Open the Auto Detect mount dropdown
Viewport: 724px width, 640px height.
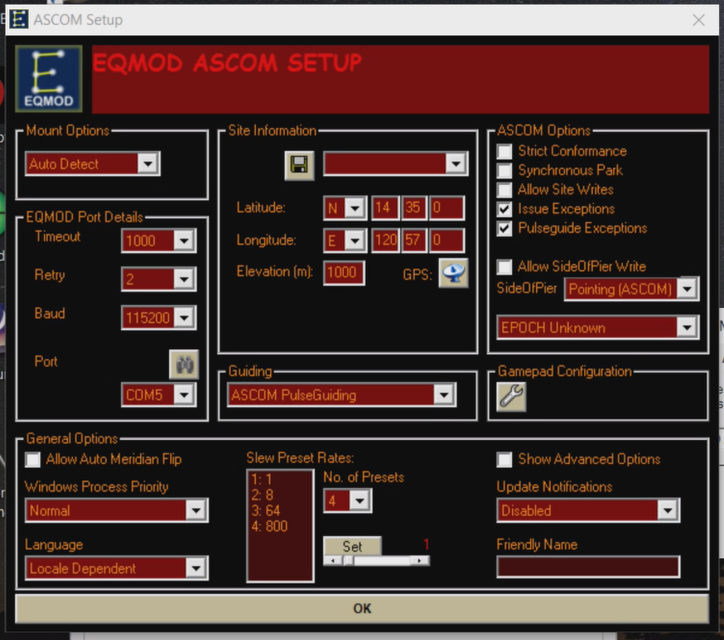coord(148,163)
